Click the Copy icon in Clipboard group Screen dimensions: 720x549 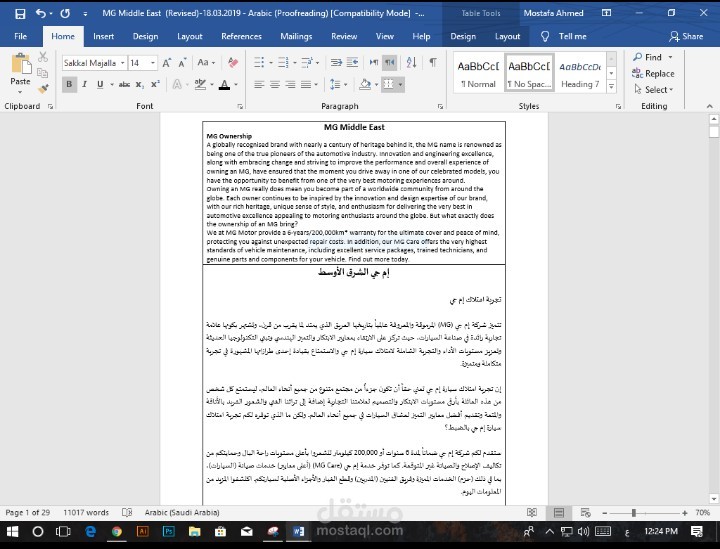pyautogui.click(x=43, y=73)
